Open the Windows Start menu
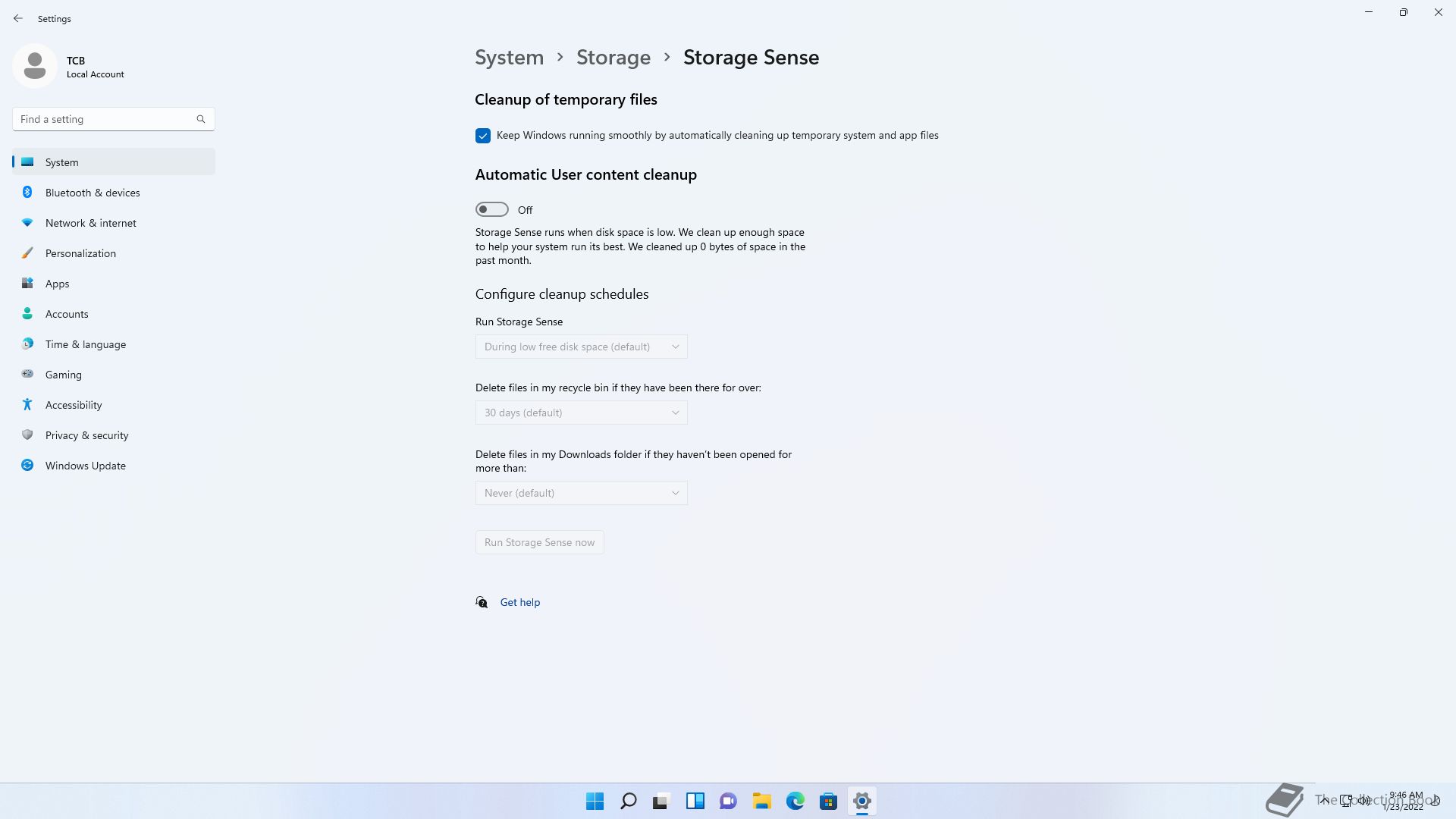The image size is (1456, 819). click(x=595, y=801)
